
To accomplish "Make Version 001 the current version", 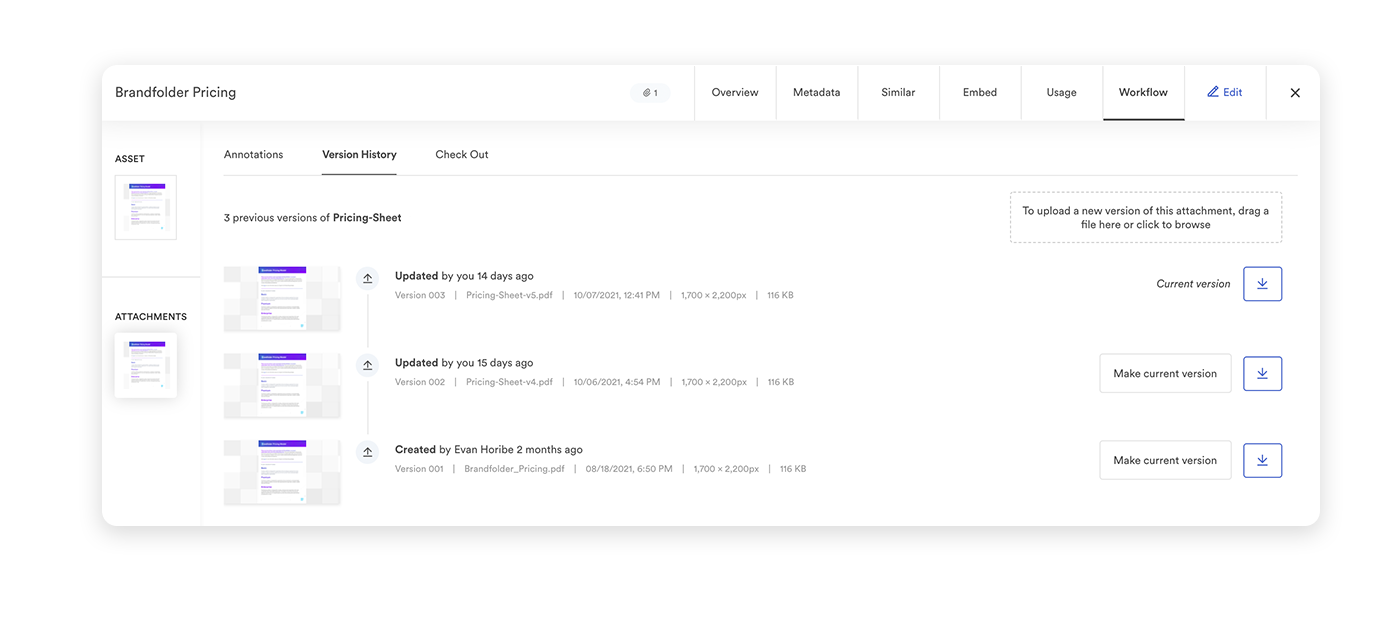I will pyautogui.click(x=1165, y=460).
